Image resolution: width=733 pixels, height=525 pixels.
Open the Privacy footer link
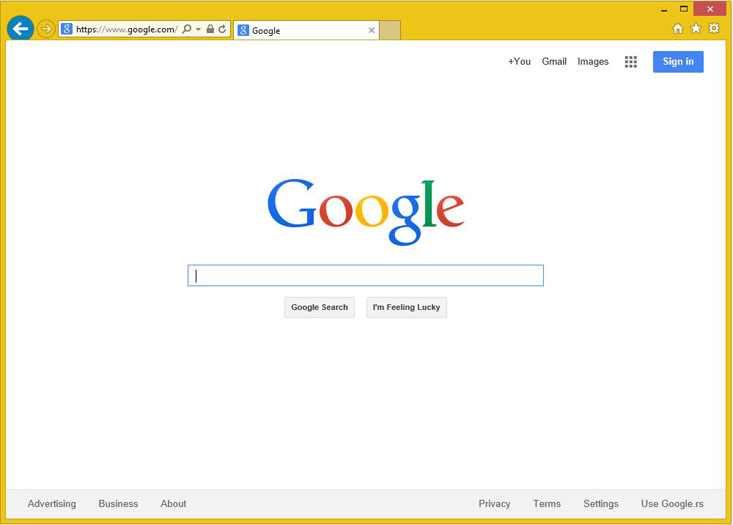(x=494, y=503)
